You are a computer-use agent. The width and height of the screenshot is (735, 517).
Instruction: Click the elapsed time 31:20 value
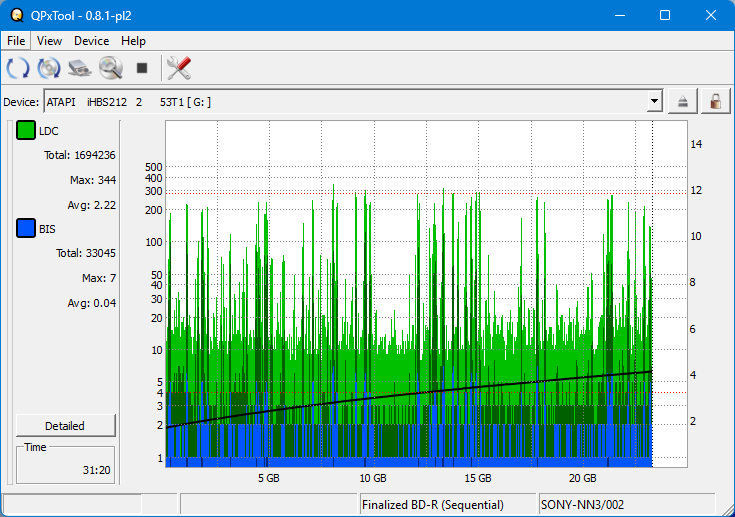point(97,470)
